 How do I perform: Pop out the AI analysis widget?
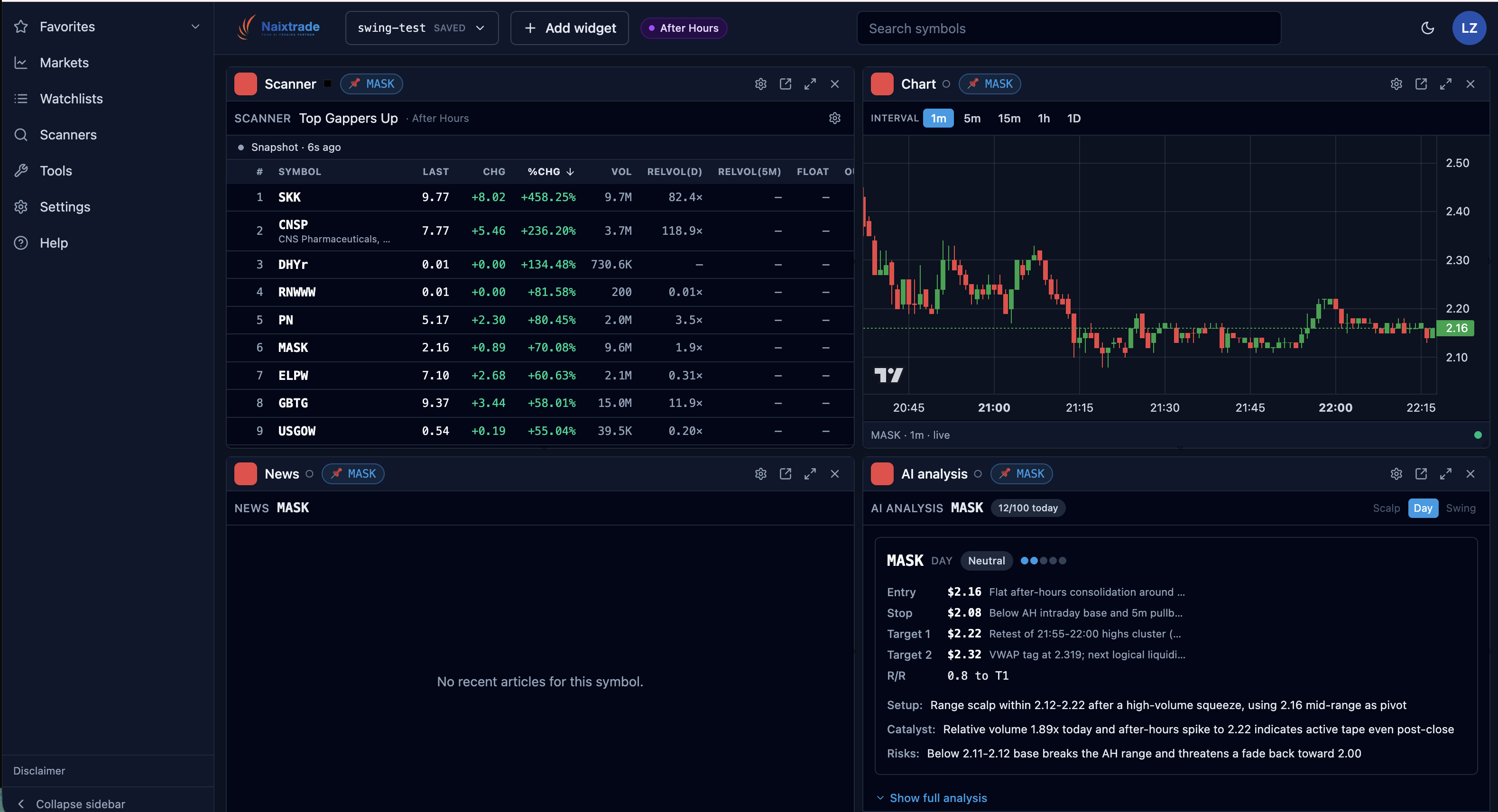(x=1421, y=473)
